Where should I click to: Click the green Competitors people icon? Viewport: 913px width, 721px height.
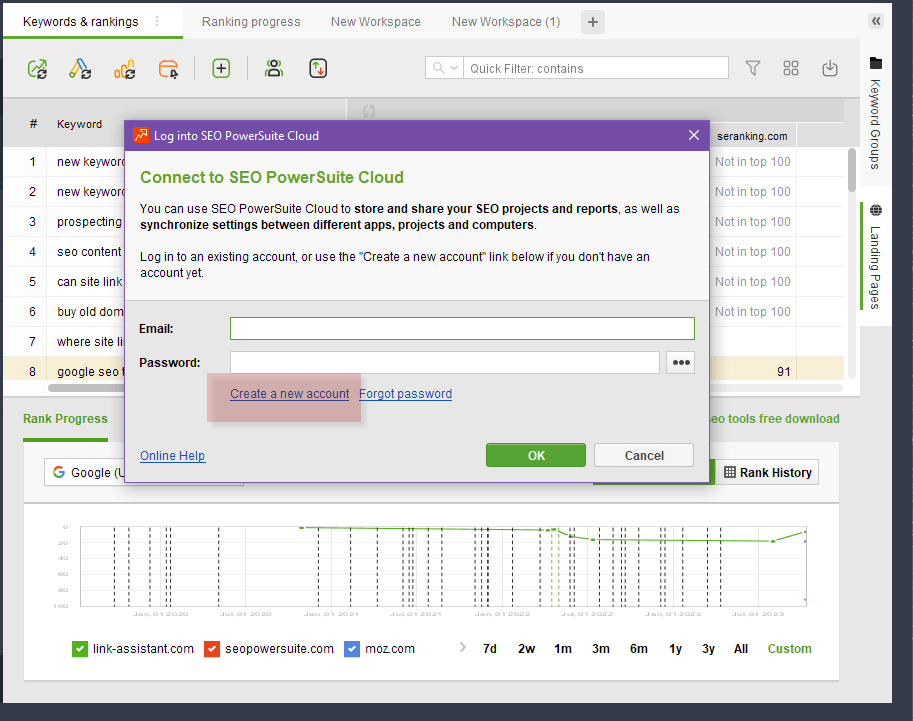(274, 69)
